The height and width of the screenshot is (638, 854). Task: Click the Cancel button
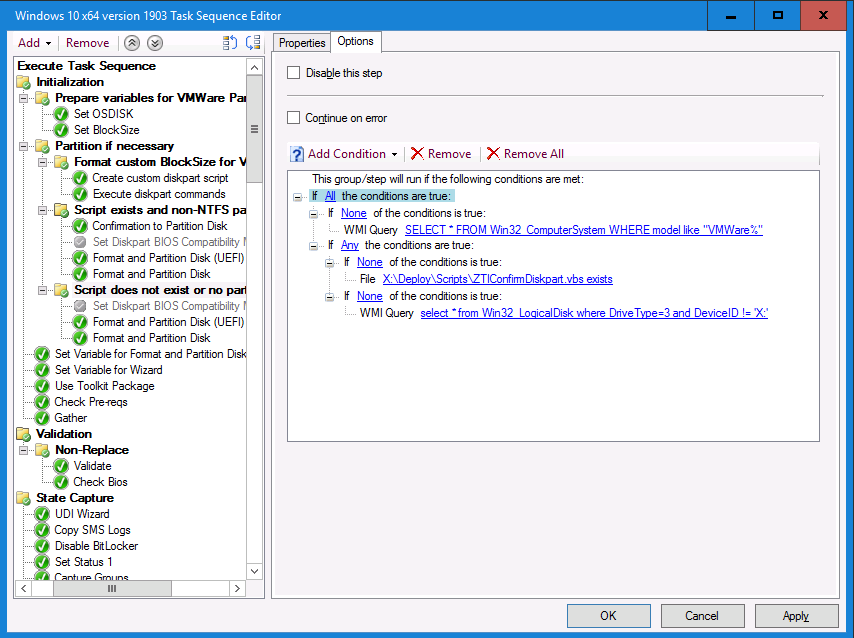coord(702,616)
